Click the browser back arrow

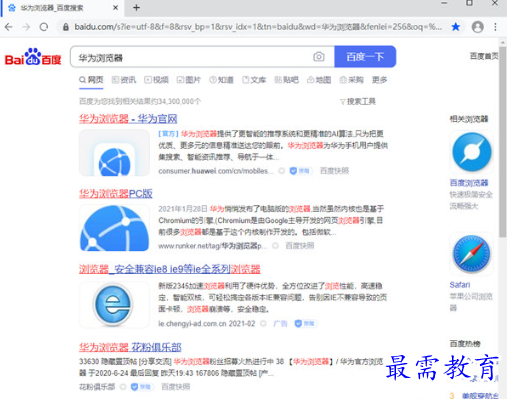point(9,27)
